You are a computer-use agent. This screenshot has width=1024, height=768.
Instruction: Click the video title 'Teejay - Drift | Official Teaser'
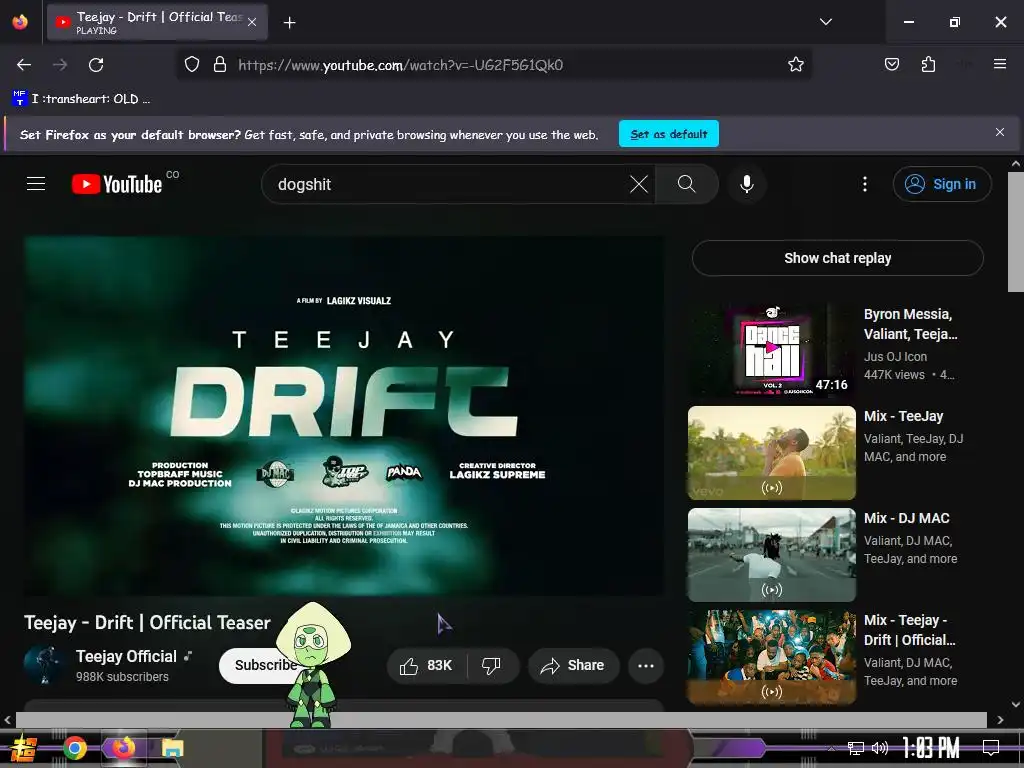click(148, 623)
